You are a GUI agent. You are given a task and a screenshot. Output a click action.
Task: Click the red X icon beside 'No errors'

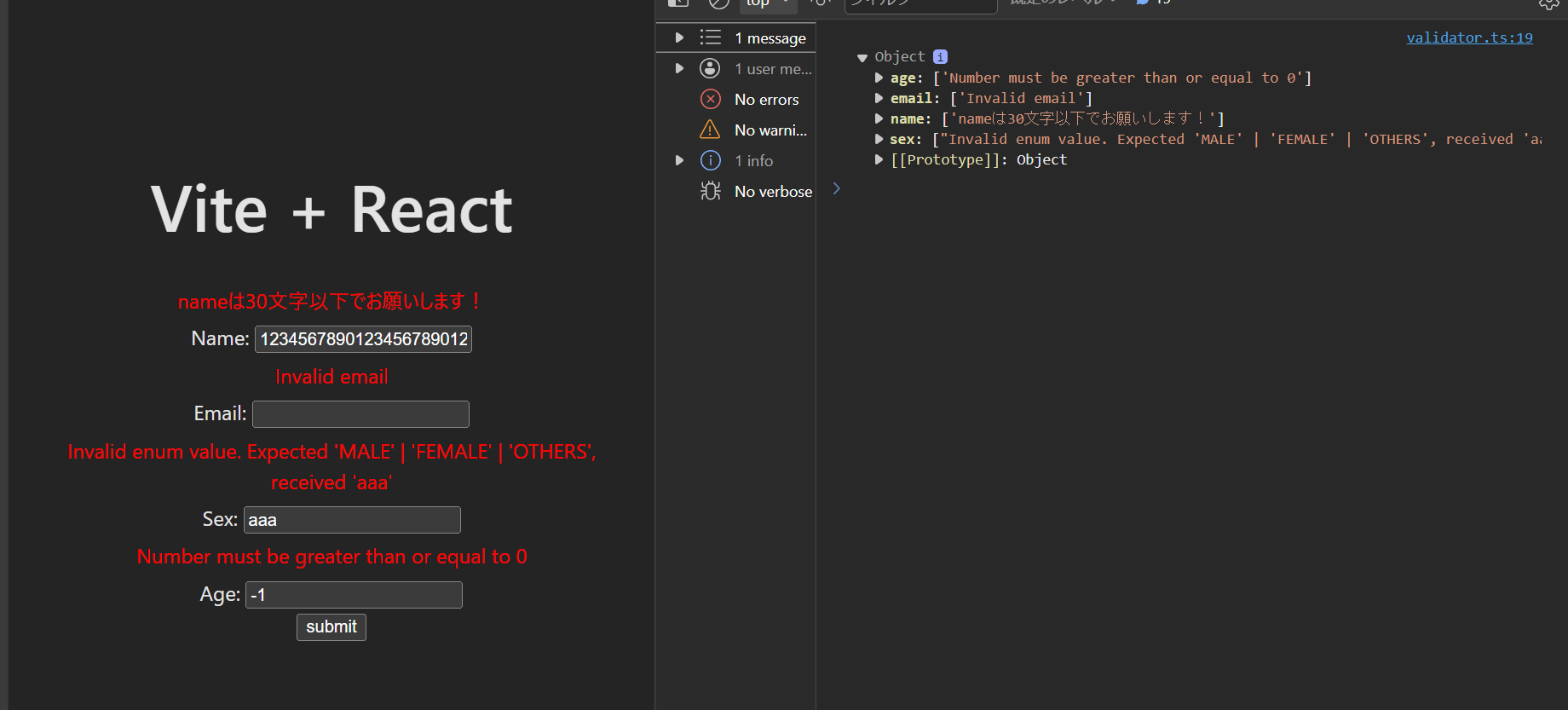[x=710, y=99]
